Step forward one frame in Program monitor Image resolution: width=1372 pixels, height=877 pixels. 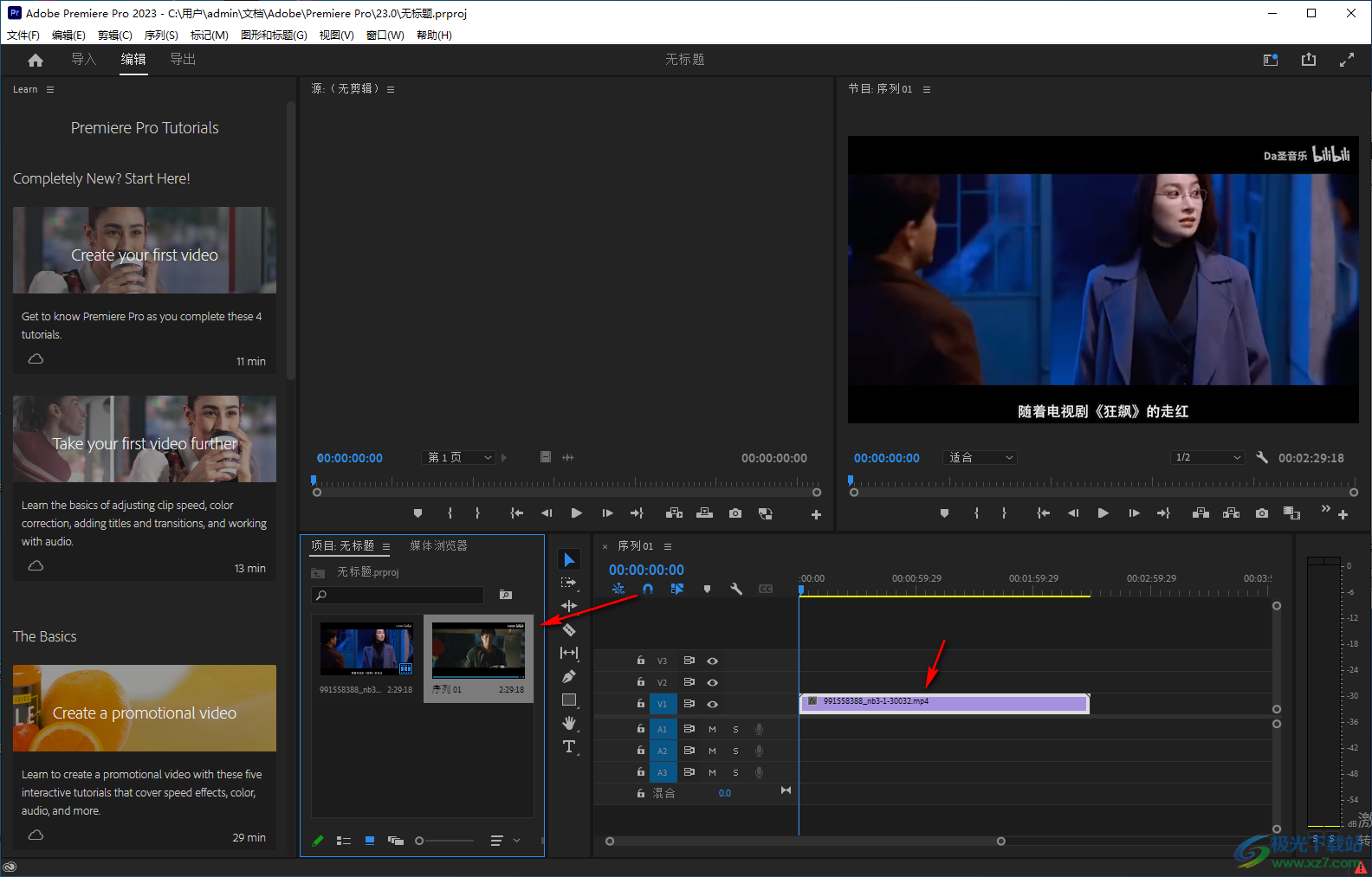click(1134, 513)
